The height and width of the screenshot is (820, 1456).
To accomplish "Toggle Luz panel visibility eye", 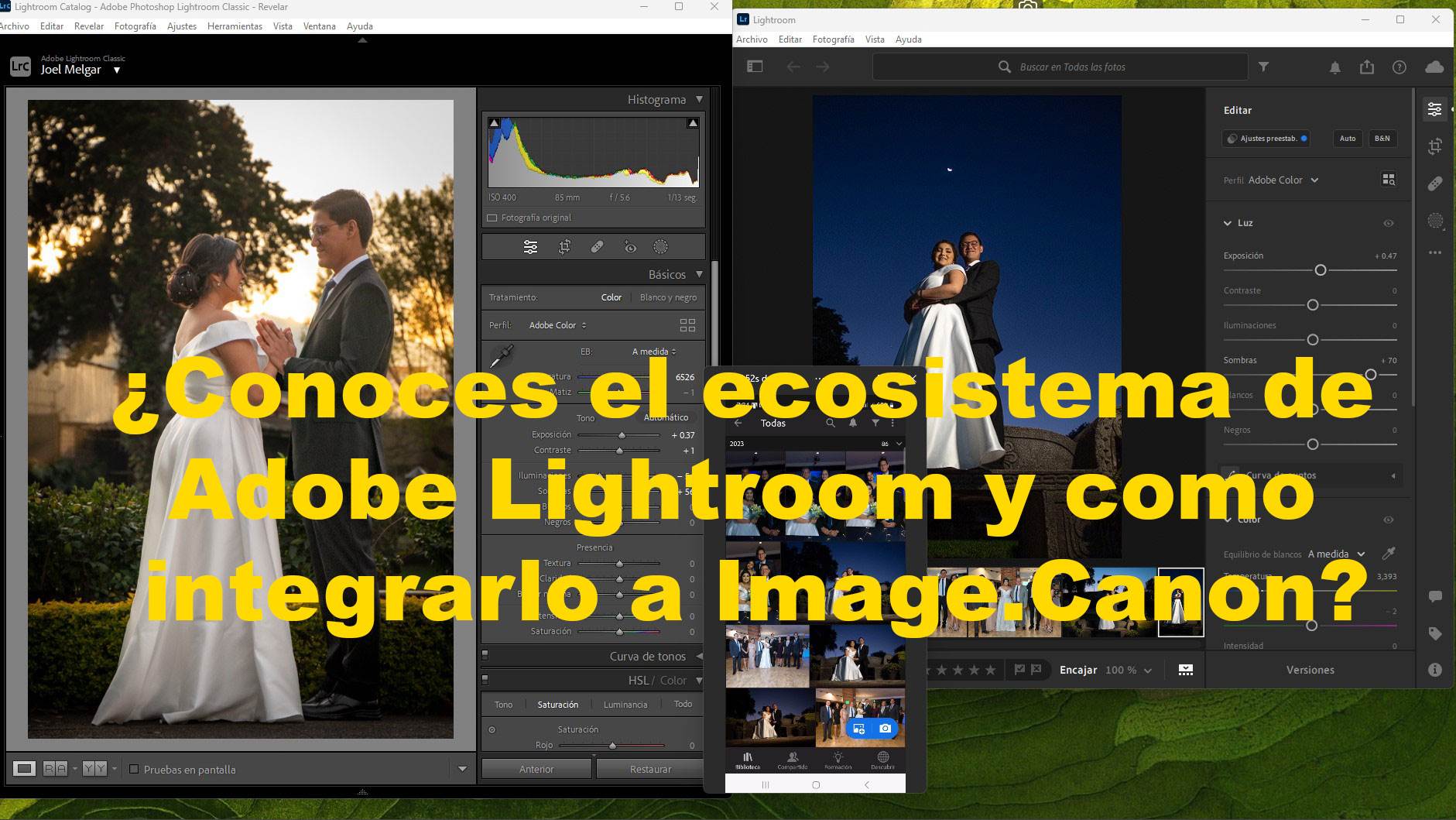I will (x=1389, y=223).
